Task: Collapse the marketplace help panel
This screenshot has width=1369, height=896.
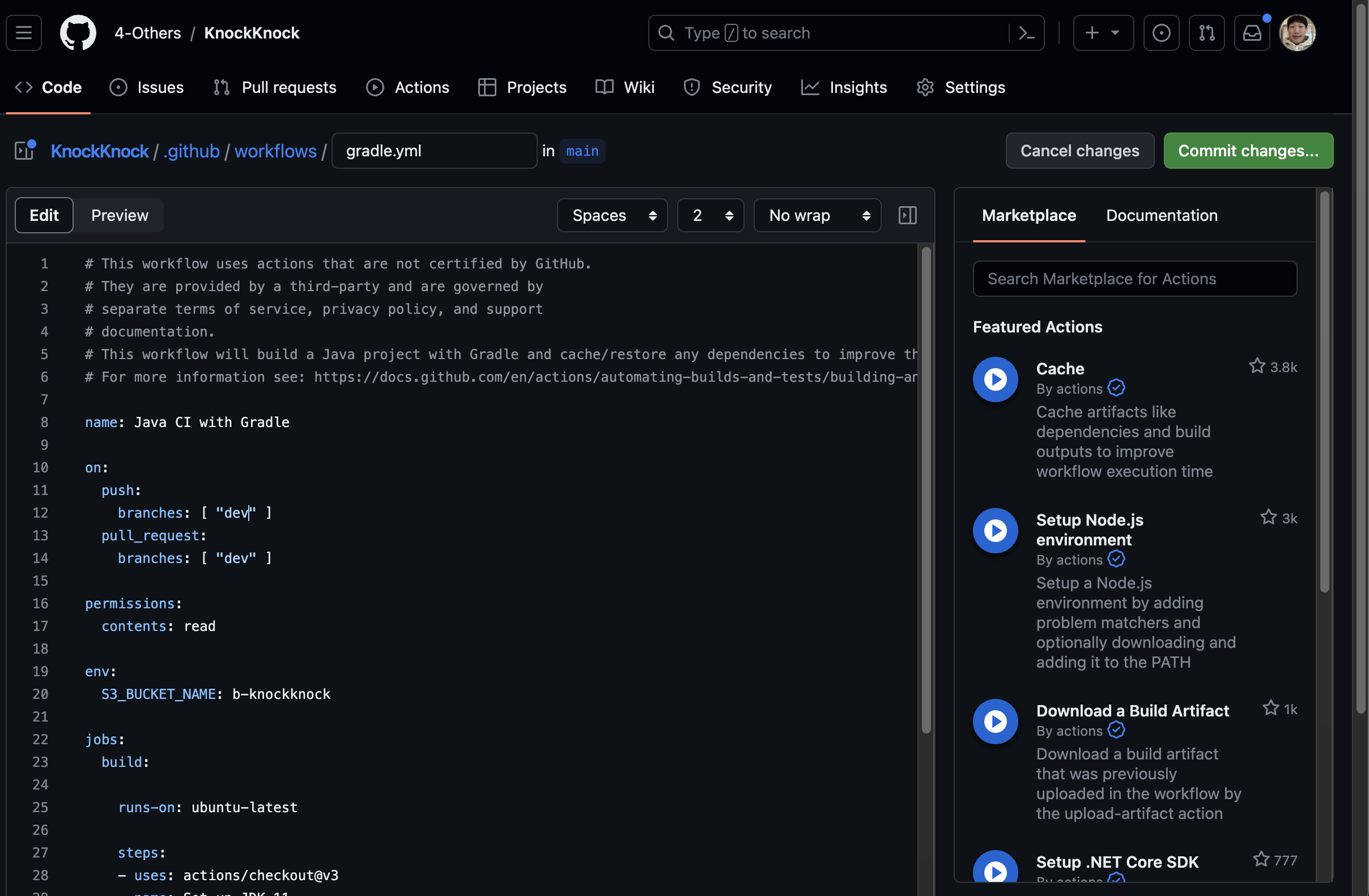Action: 907,215
